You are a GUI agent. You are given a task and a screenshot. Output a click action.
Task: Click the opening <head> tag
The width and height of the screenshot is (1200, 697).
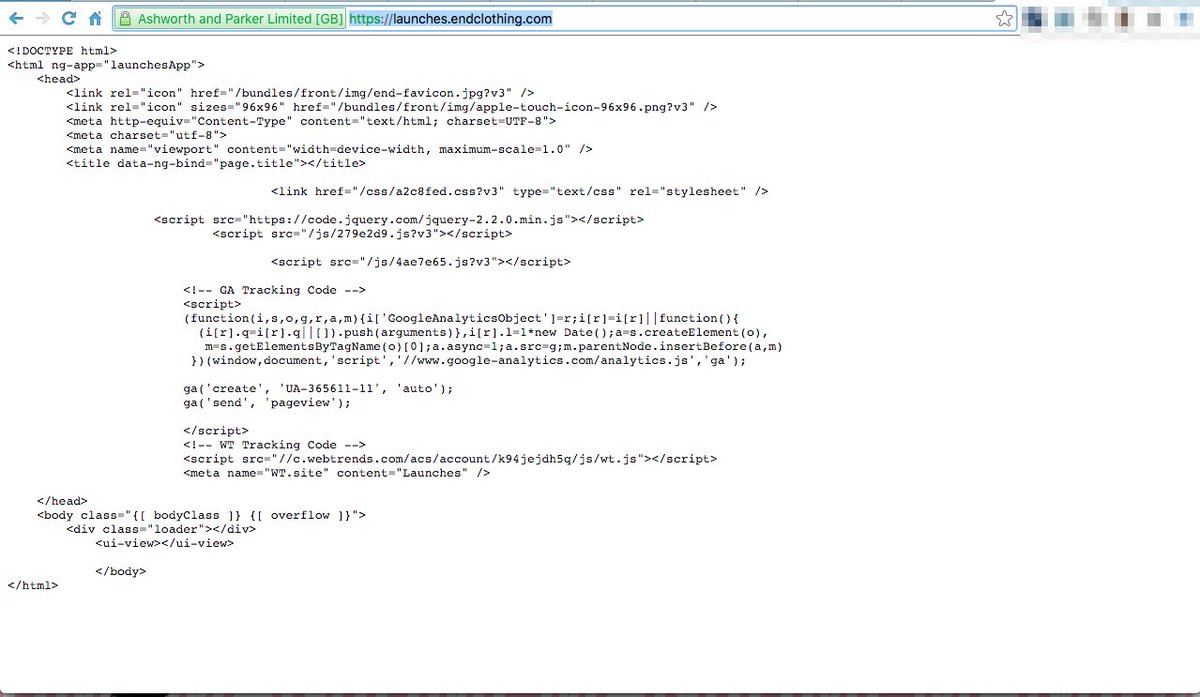click(x=59, y=79)
